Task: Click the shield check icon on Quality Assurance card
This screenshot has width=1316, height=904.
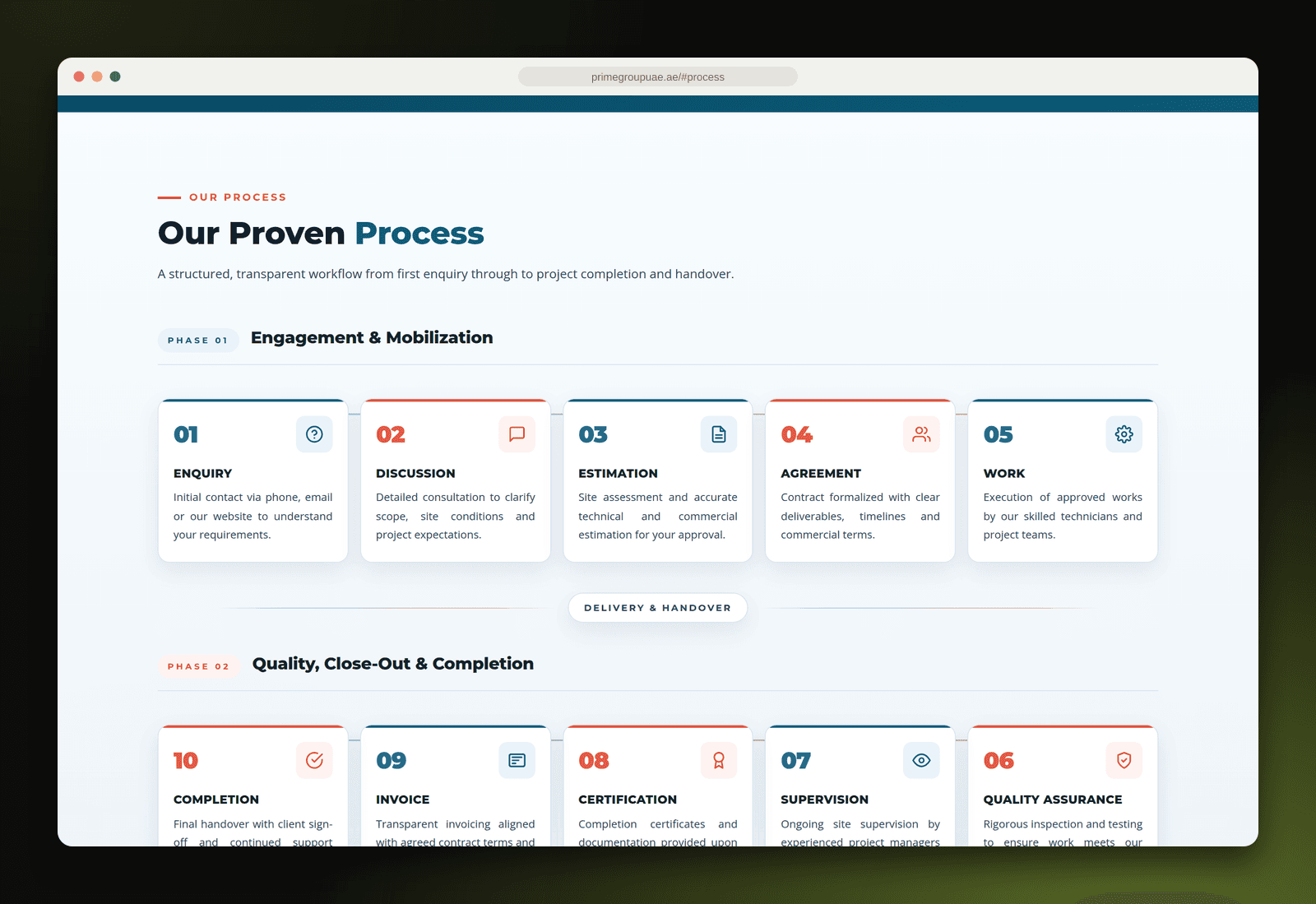Action: (1124, 761)
